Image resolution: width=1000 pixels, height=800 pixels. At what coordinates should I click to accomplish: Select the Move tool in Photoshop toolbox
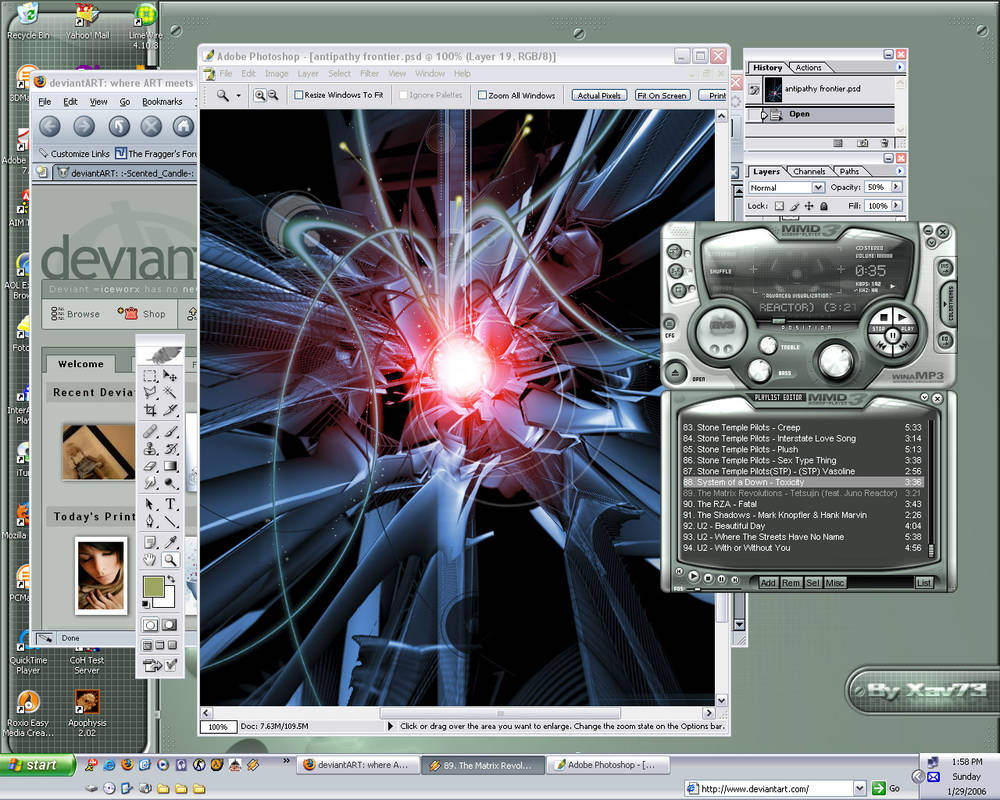pyautogui.click(x=170, y=376)
